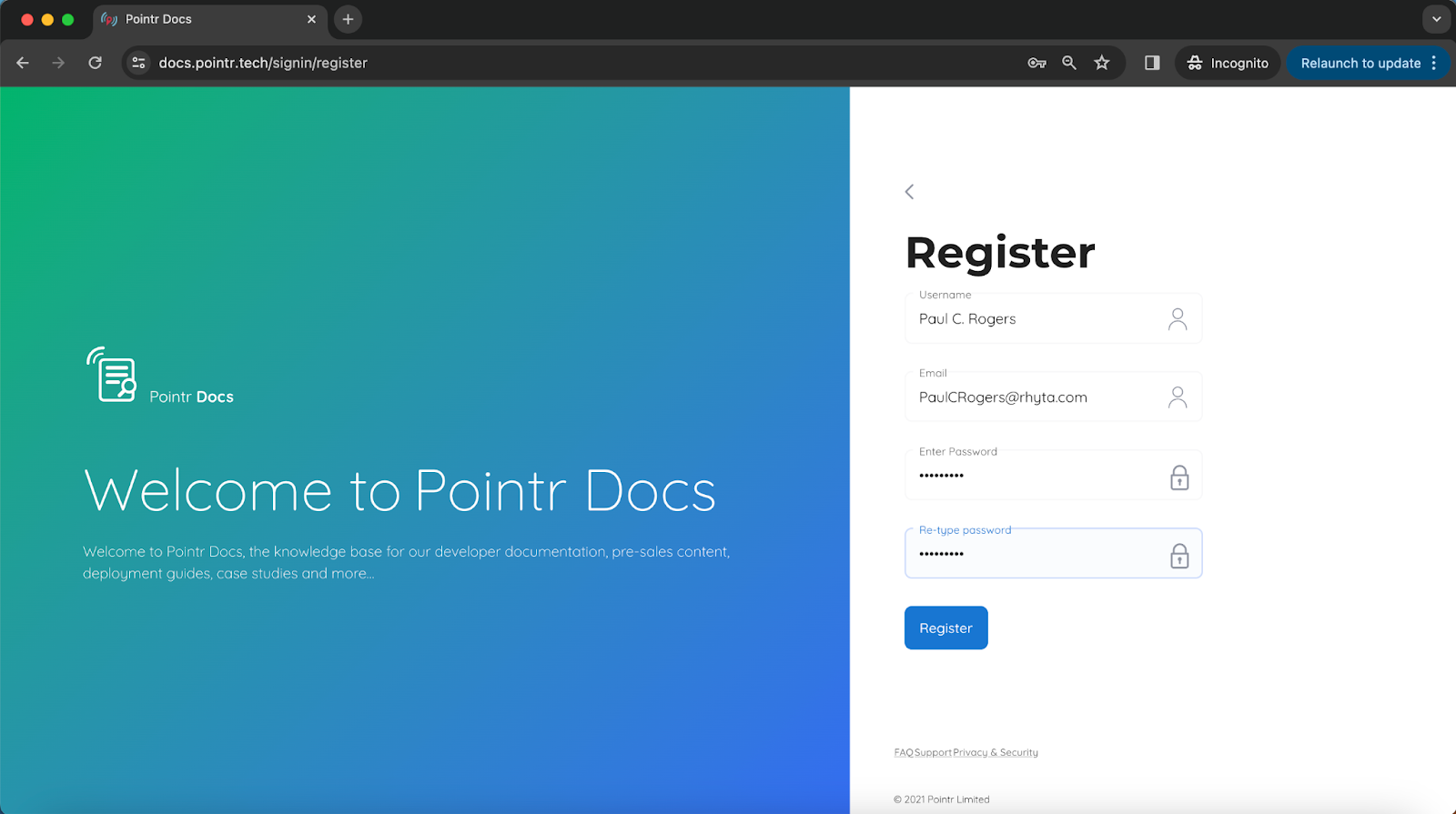Screen dimensions: 1456x814
Task: Open a new browser tab
Action: pyautogui.click(x=348, y=19)
